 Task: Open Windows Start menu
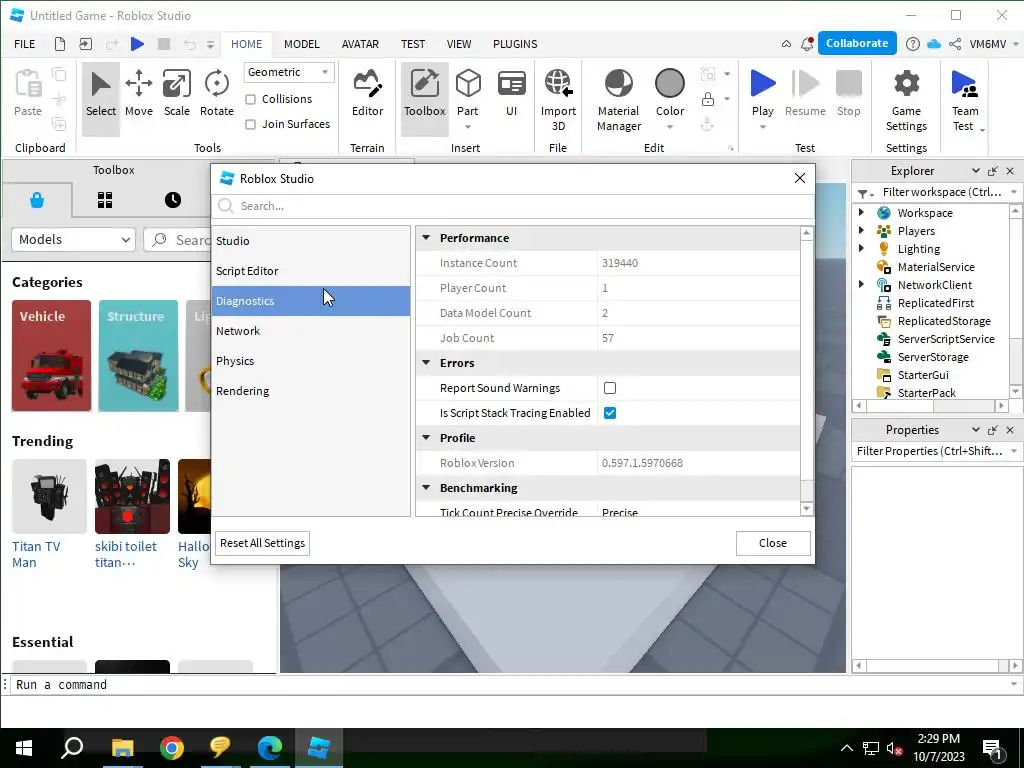click(24, 748)
